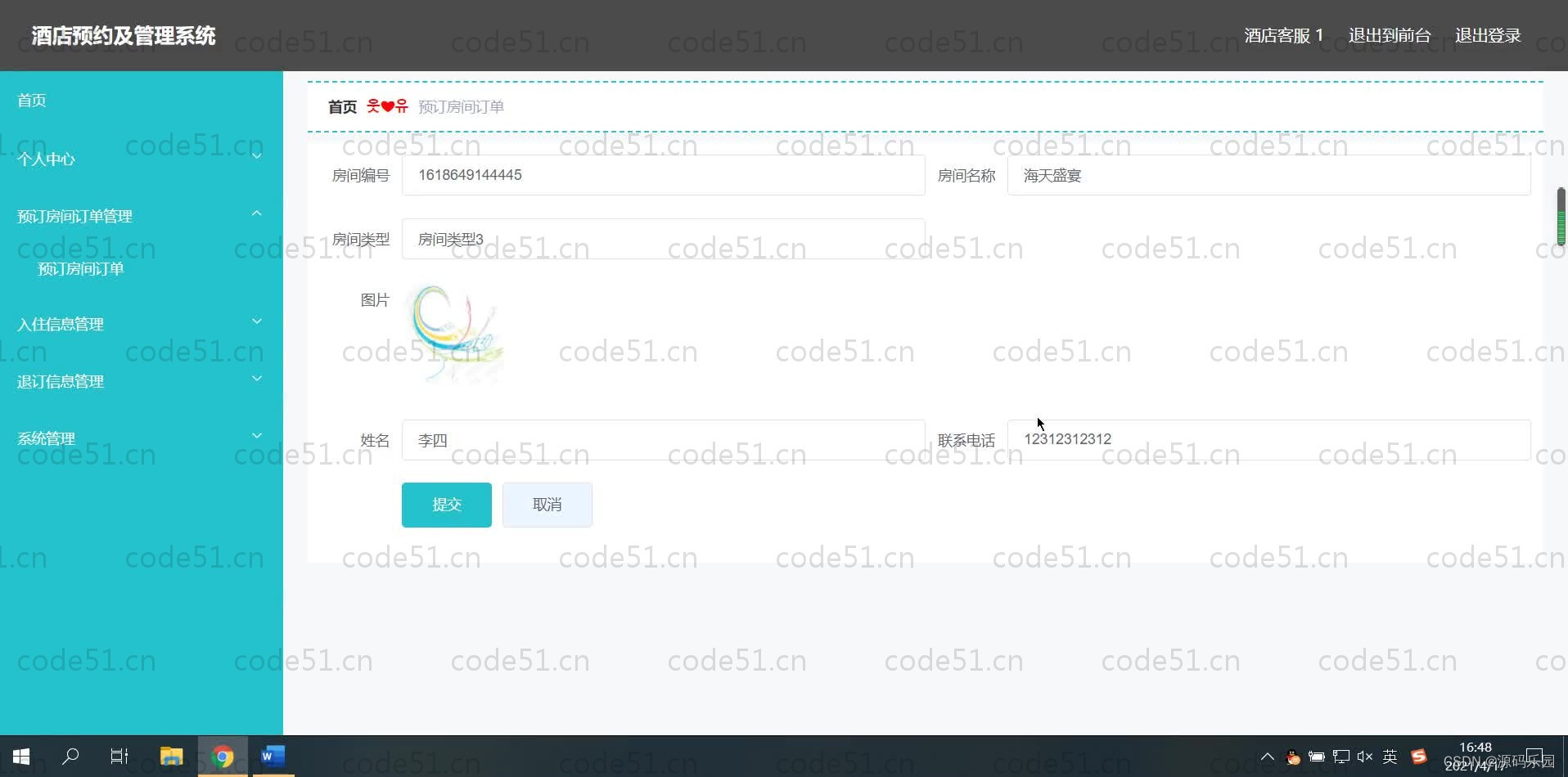Viewport: 1568px width, 777px height.
Task: Open File Explorer from the taskbar
Action: tap(171, 756)
